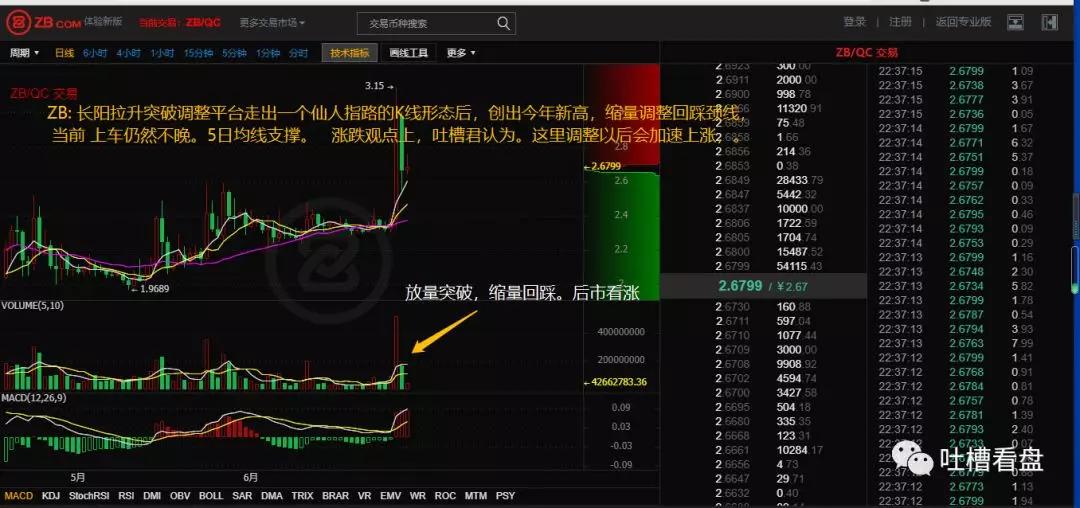This screenshot has width=1080, height=508.
Task: Switch to the 5分钟 timeframe
Action: (x=234, y=52)
